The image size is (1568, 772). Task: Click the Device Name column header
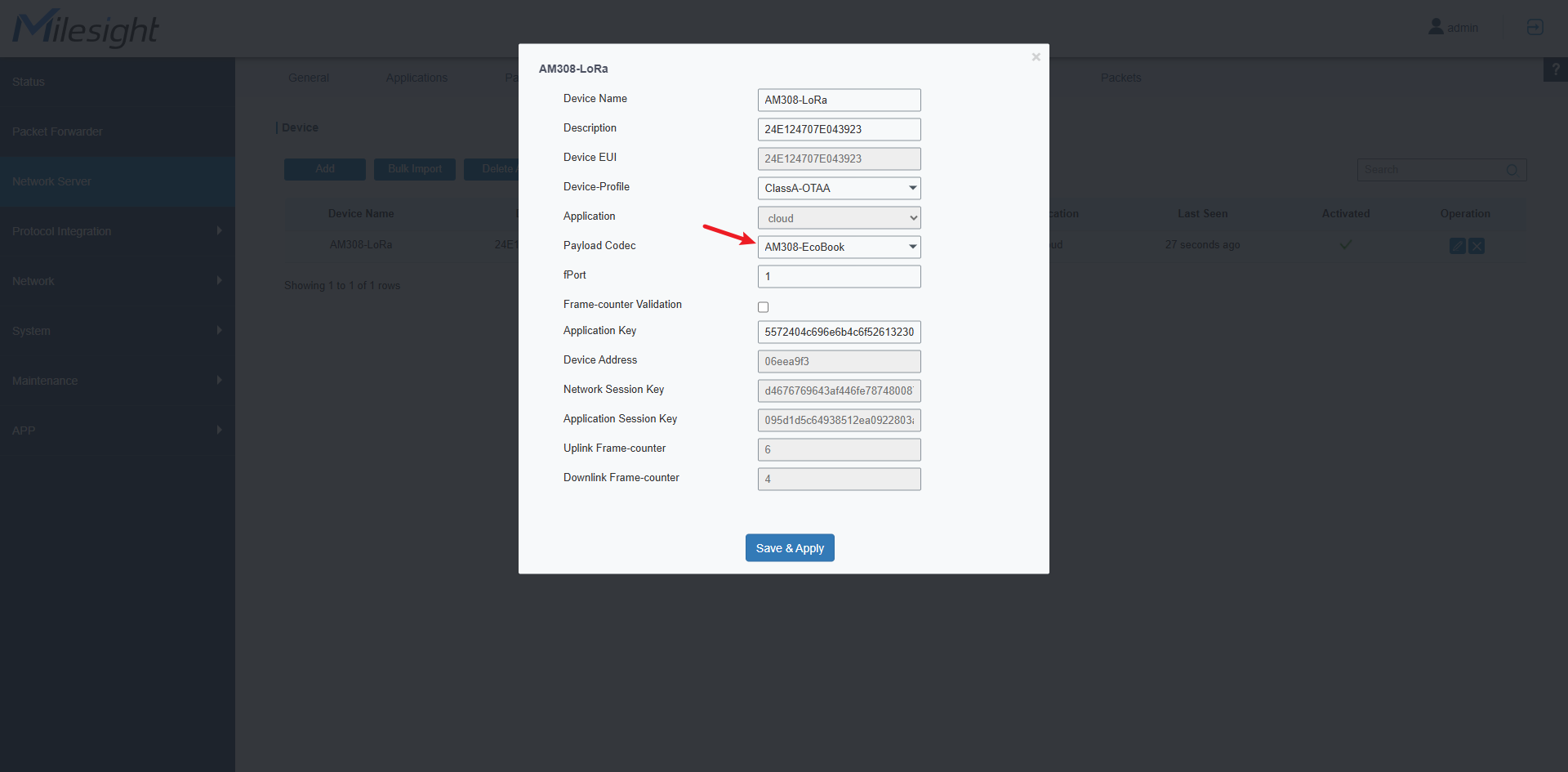point(361,213)
